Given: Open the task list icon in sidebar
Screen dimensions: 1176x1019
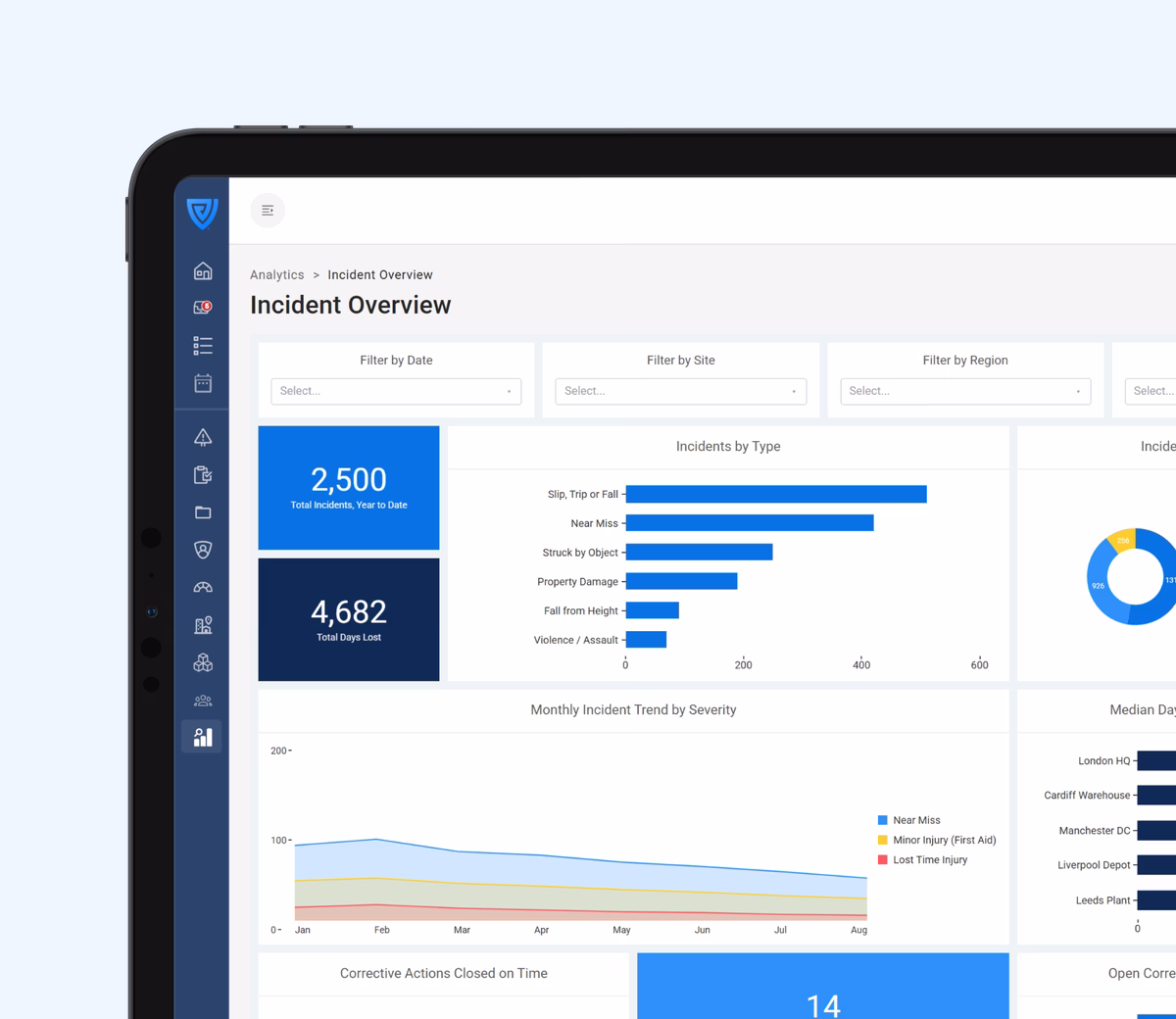Looking at the screenshot, I should click(203, 345).
